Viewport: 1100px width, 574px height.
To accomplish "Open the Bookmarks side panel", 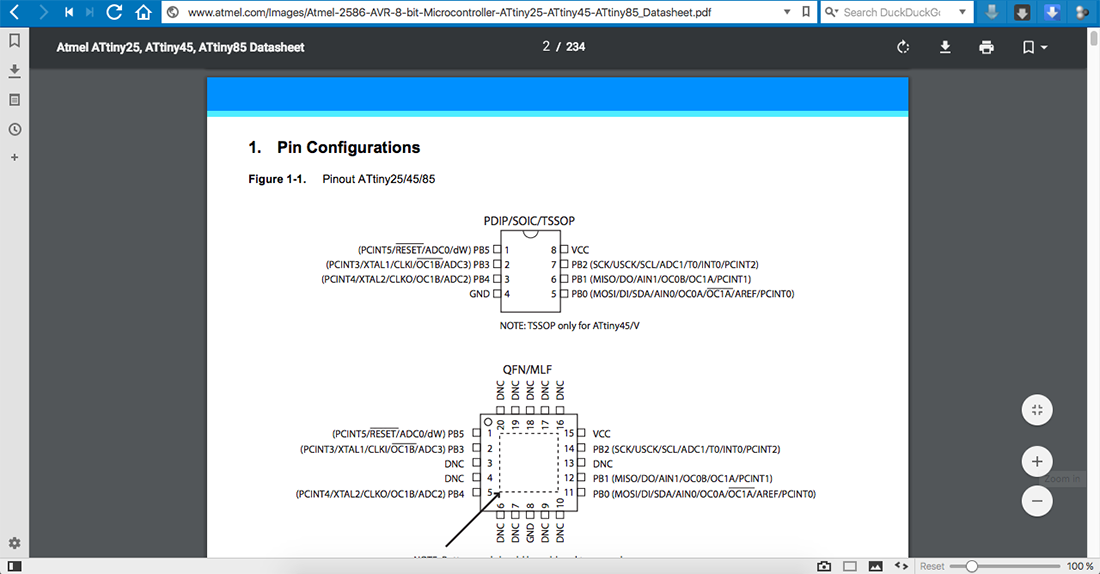I will (x=14, y=41).
